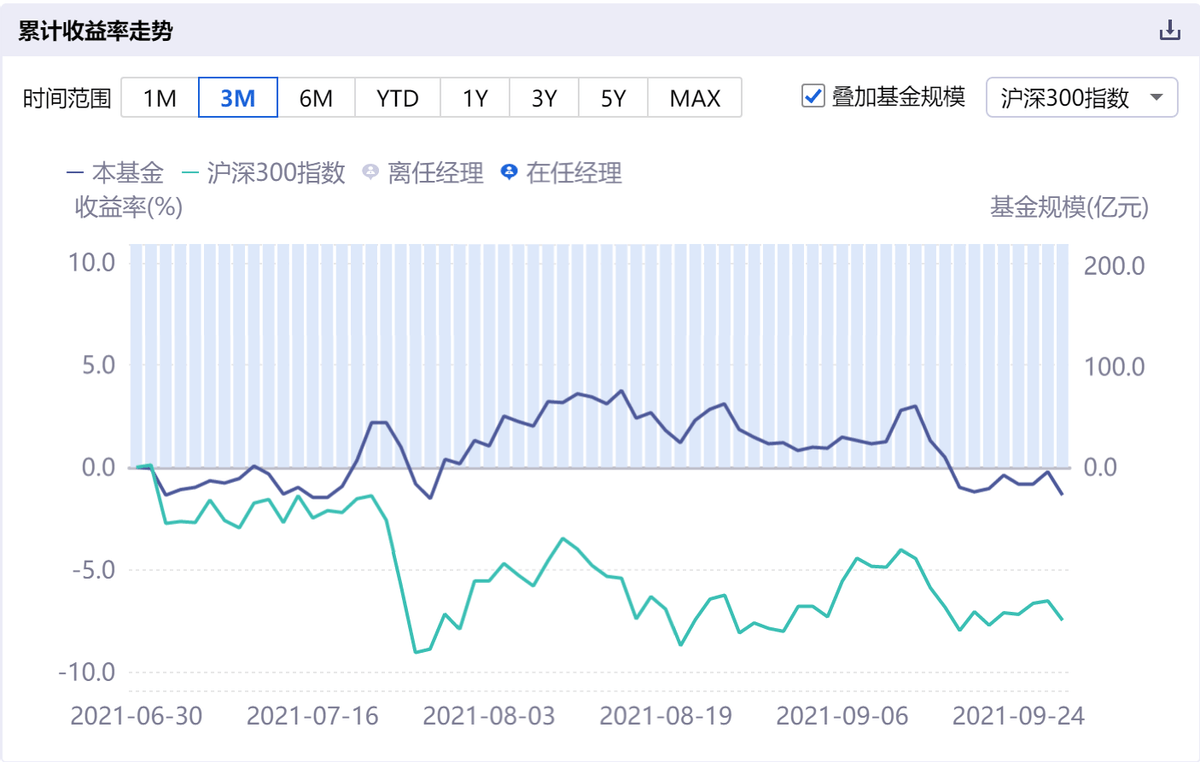Select the 1Y time range

(x=474, y=97)
